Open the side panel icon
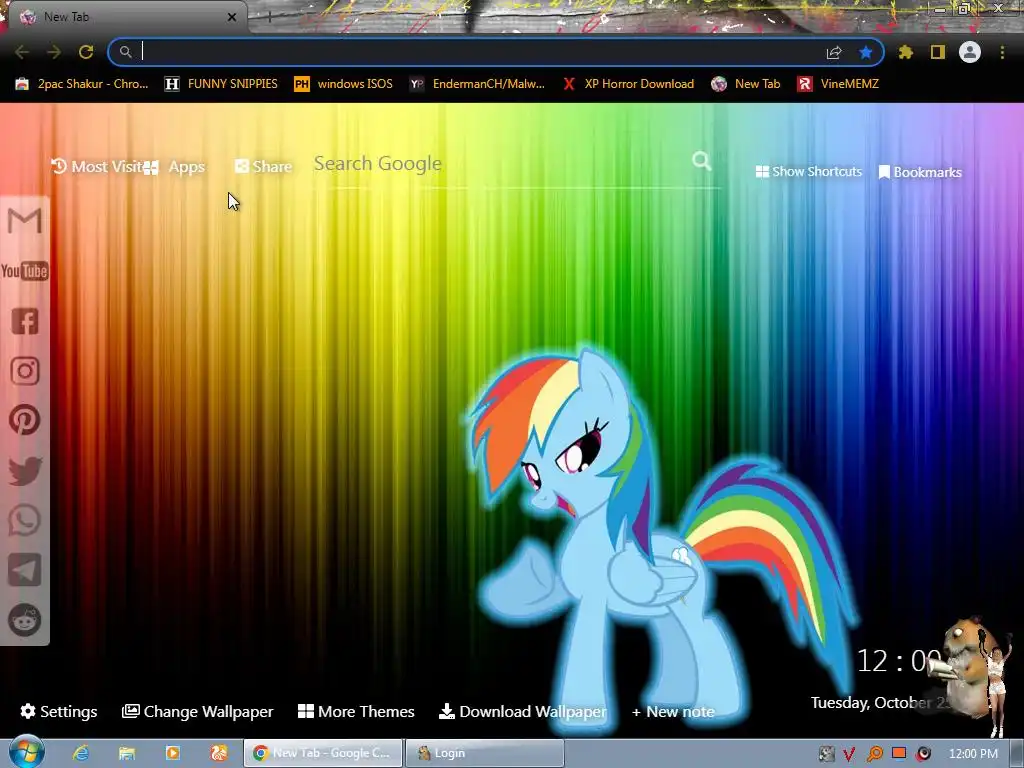 [938, 52]
